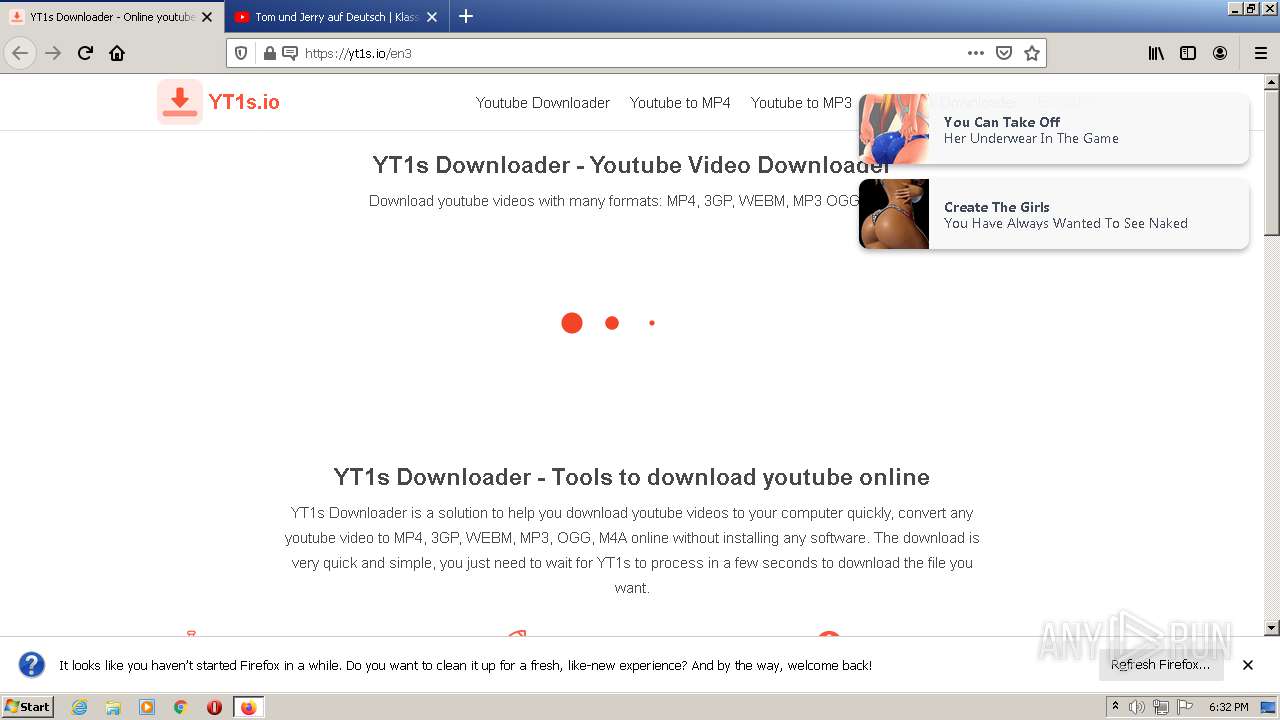Image resolution: width=1280 pixels, height=720 pixels.
Task: Open the Windows Start menu
Action: coord(28,706)
